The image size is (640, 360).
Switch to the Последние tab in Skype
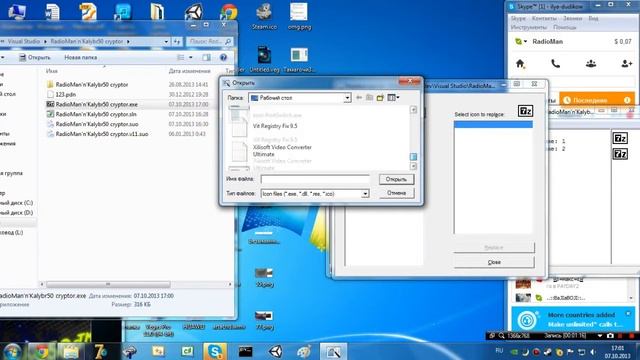(597, 100)
